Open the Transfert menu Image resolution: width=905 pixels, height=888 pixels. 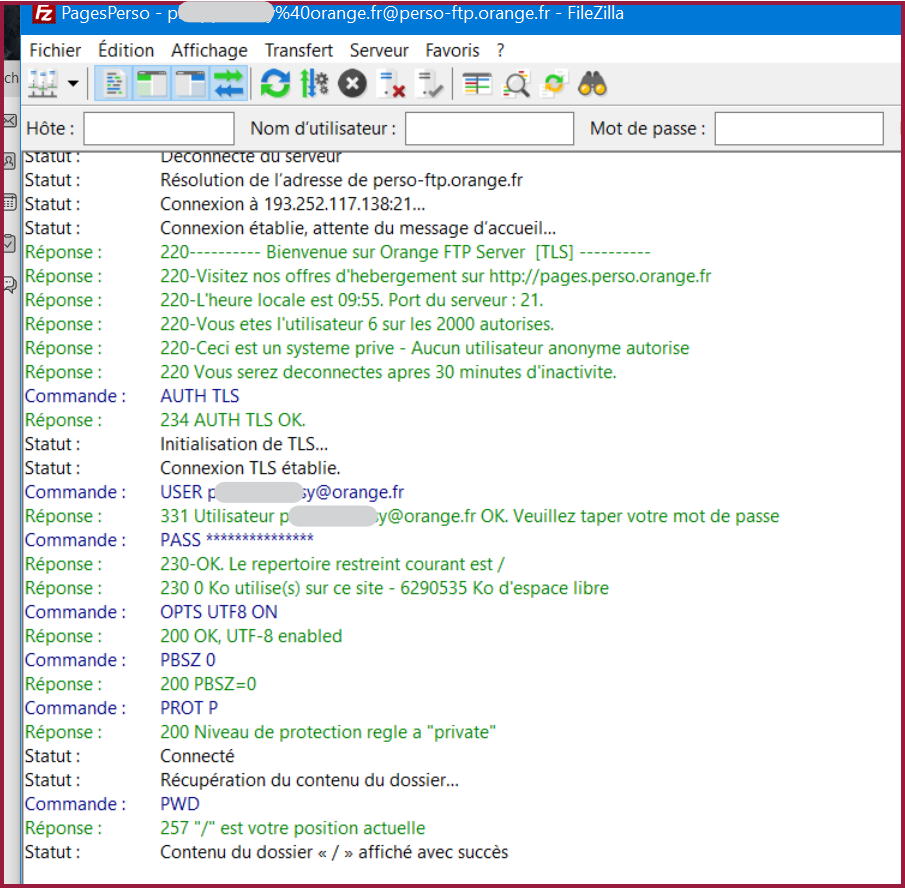pos(298,50)
